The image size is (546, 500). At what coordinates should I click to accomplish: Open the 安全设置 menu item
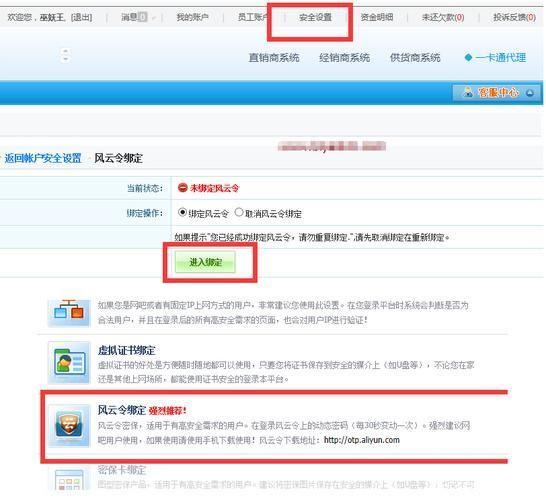[315, 17]
